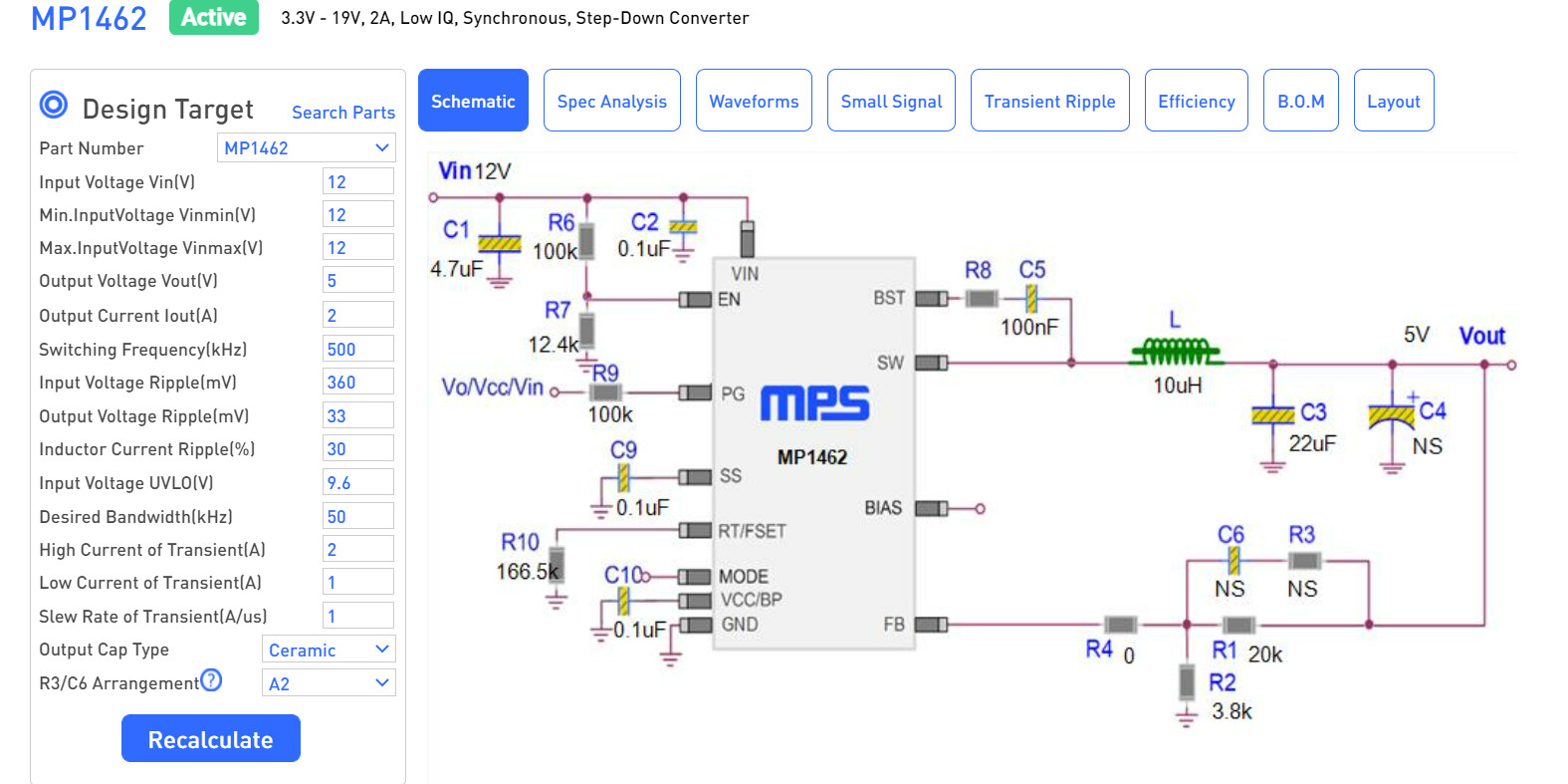Select capacitor C2 symbol in the schematic

click(683, 227)
